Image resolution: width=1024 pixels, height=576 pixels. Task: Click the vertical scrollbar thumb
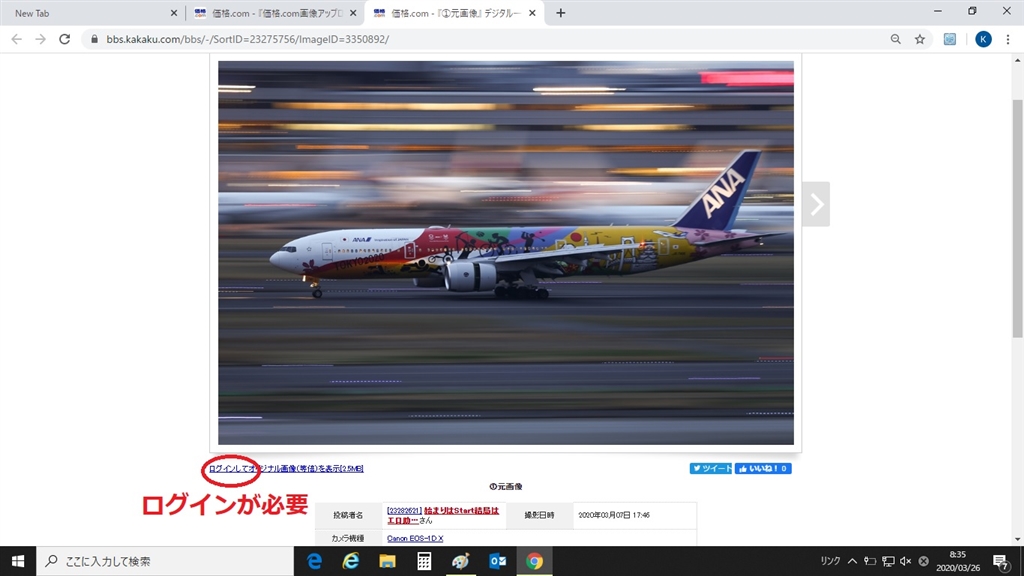coord(1017,219)
